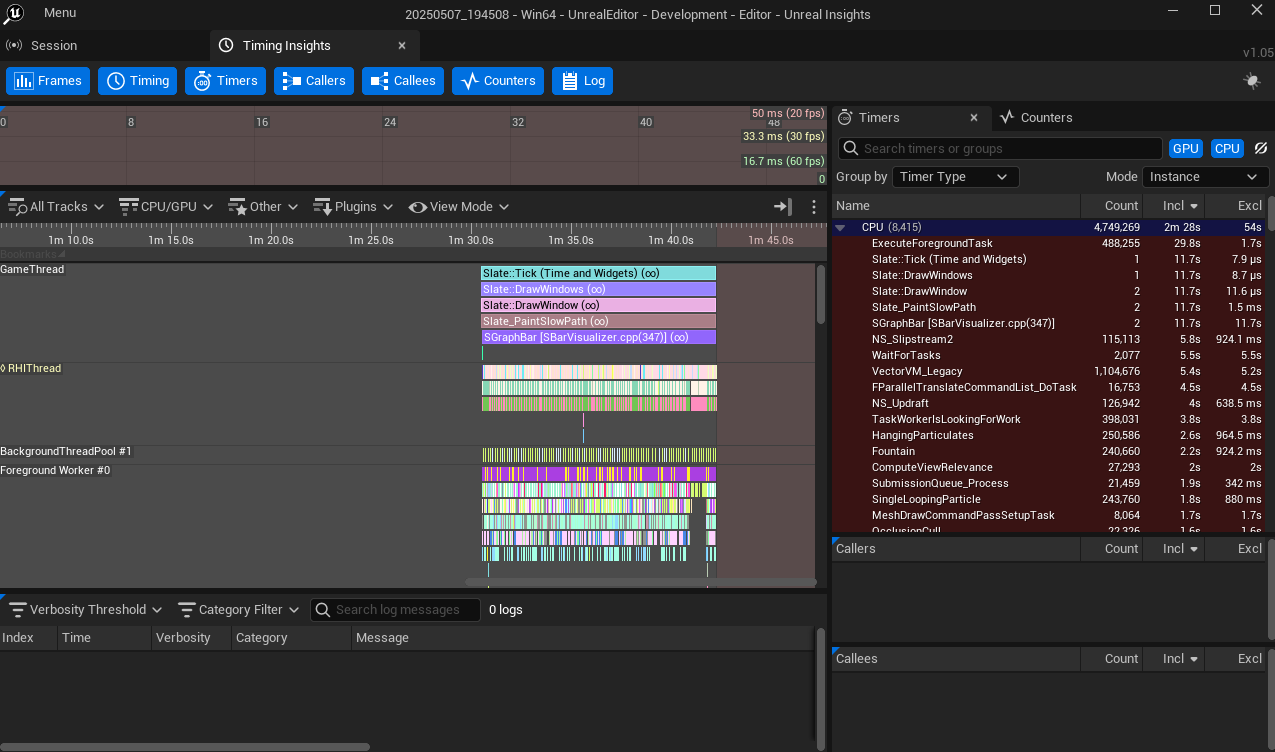
Task: Click the Slate::Tick (Time and Widgets) timing bar
Action: (x=599, y=273)
